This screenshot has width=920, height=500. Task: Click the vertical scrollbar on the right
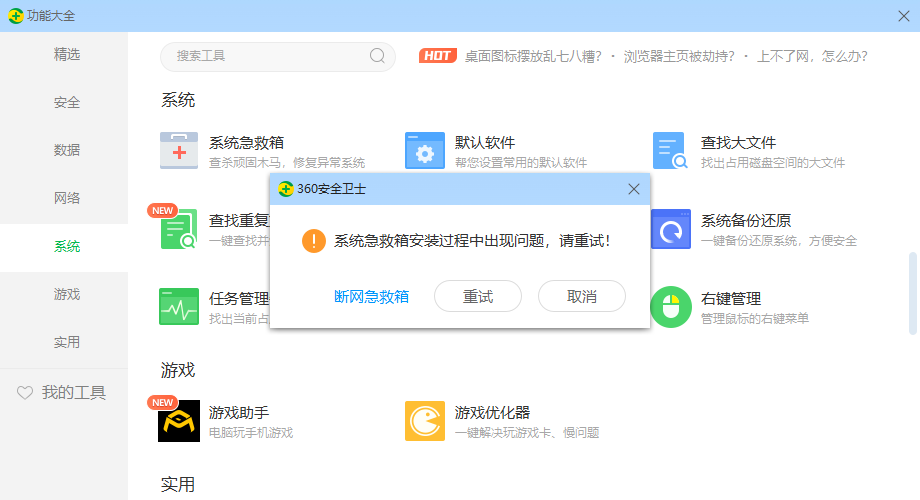[x=912, y=293]
